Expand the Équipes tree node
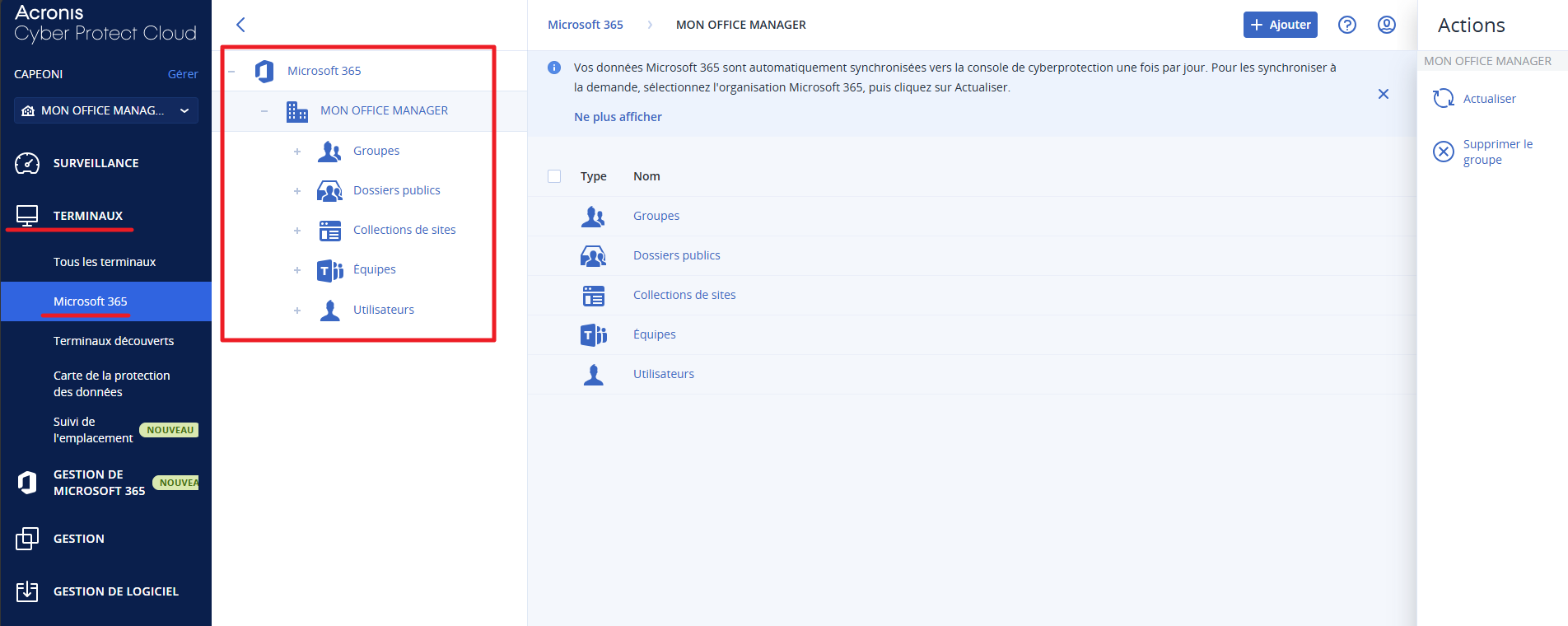Screen dimensions: 1568x626 [x=297, y=270]
